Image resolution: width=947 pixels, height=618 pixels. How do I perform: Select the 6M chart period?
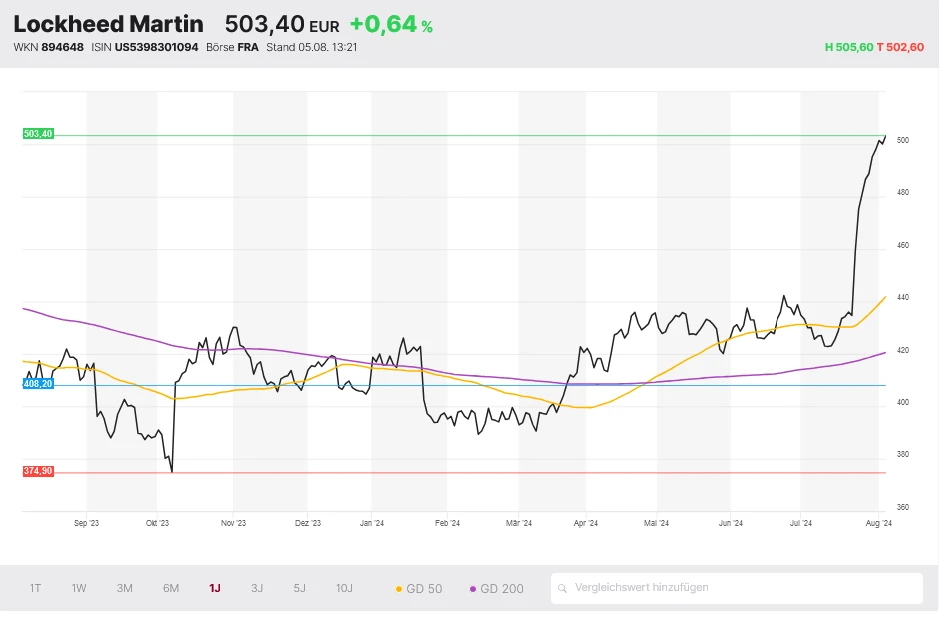point(171,588)
